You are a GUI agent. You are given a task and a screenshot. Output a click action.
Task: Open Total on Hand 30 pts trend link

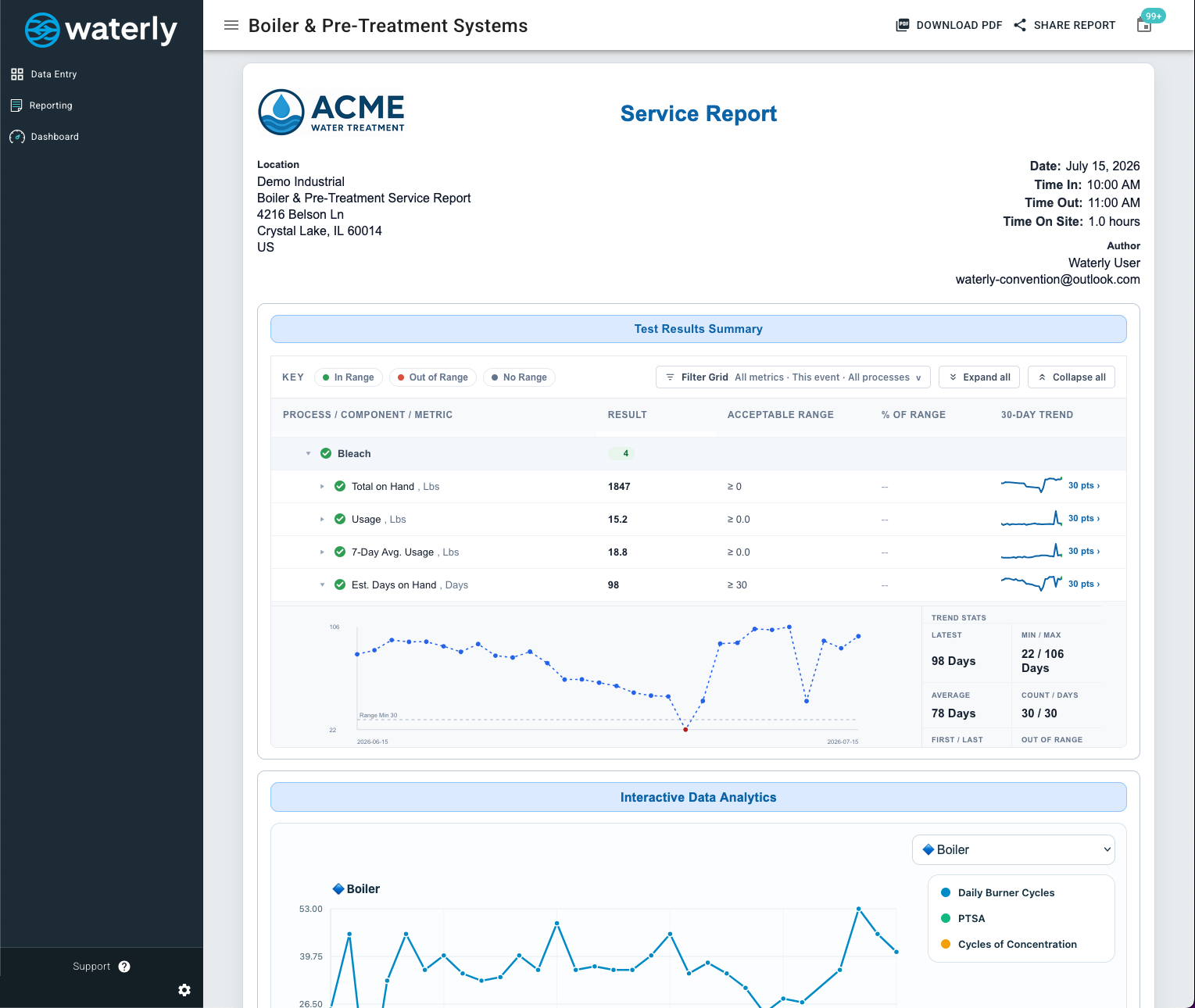point(1084,486)
